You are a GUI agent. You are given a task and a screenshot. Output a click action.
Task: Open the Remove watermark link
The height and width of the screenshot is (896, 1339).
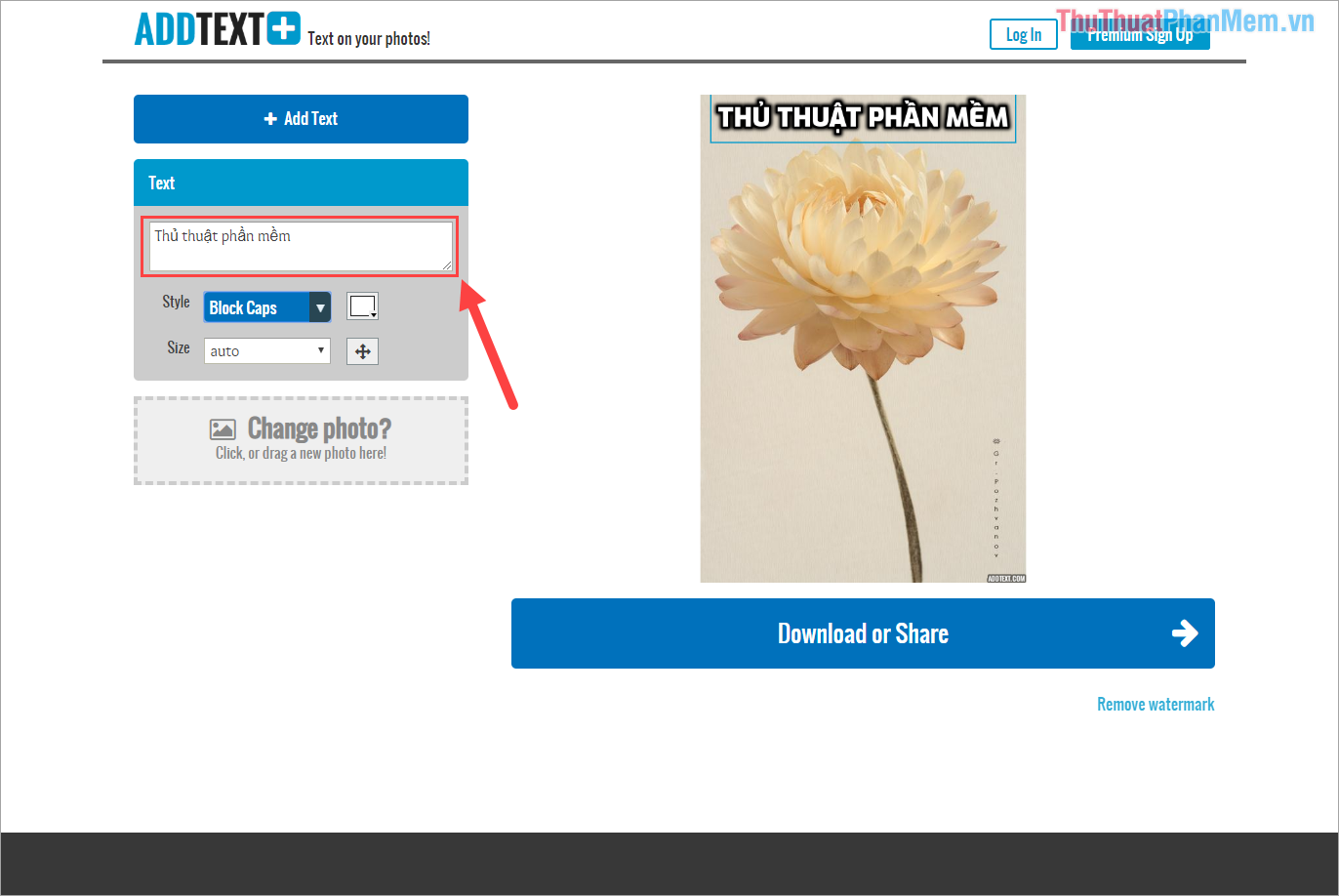click(x=1156, y=704)
